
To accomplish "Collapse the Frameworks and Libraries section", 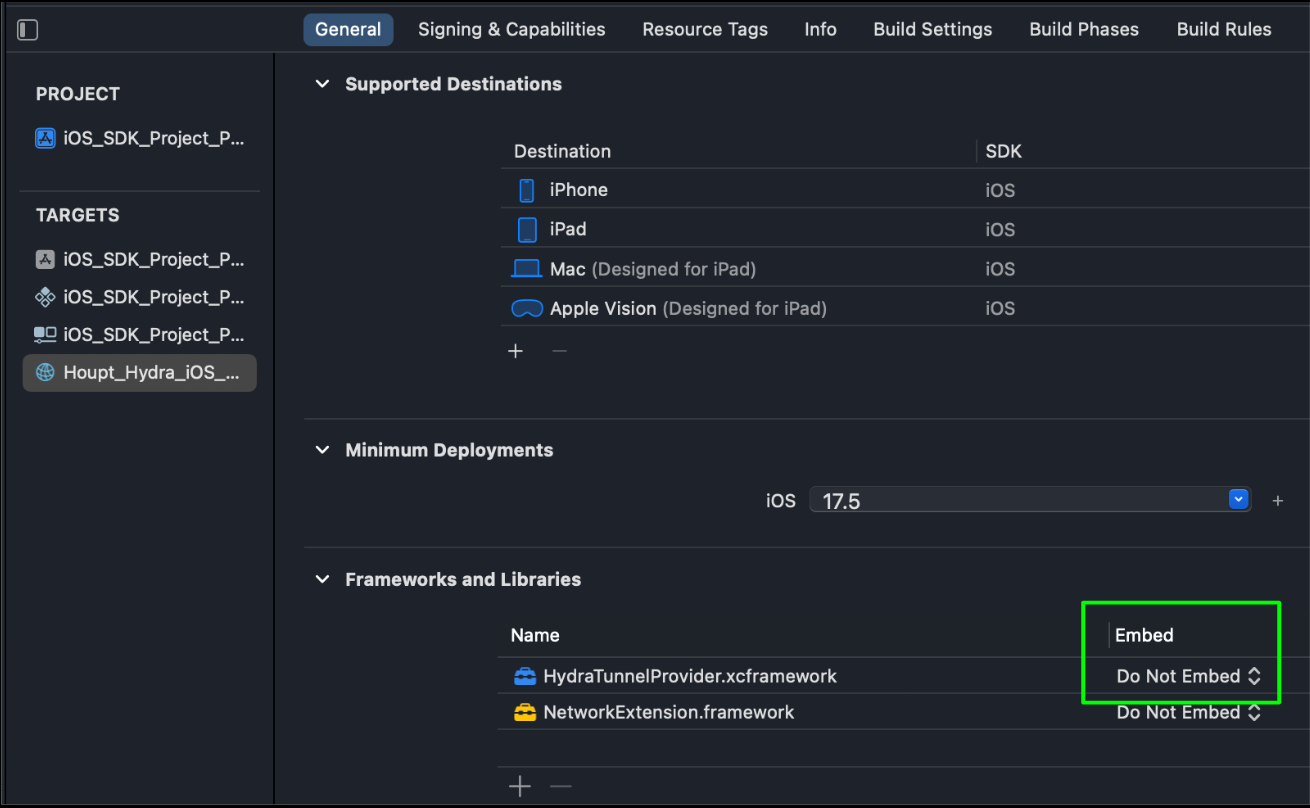I will [x=322, y=579].
